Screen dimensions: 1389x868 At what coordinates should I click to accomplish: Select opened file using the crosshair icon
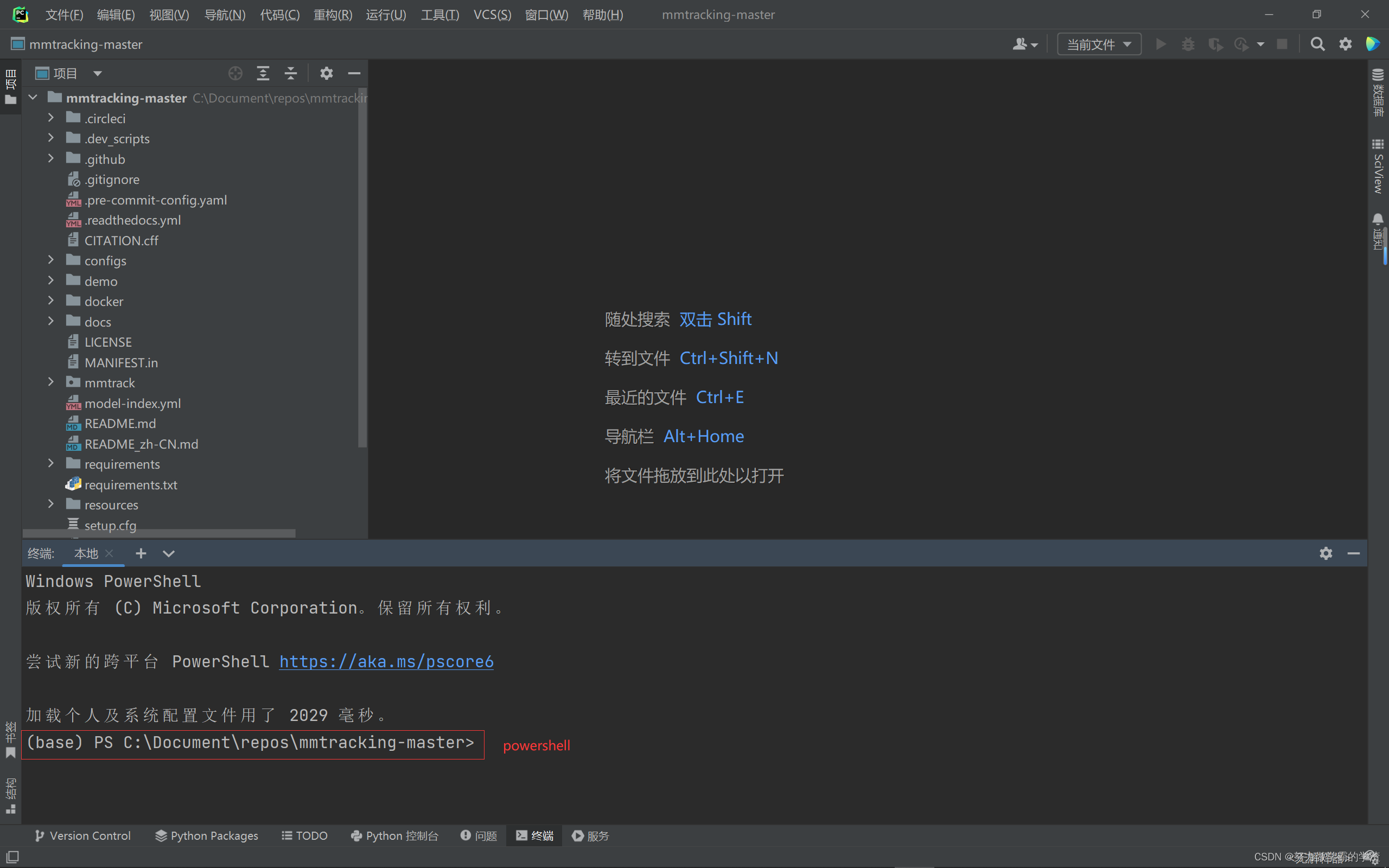(x=235, y=73)
